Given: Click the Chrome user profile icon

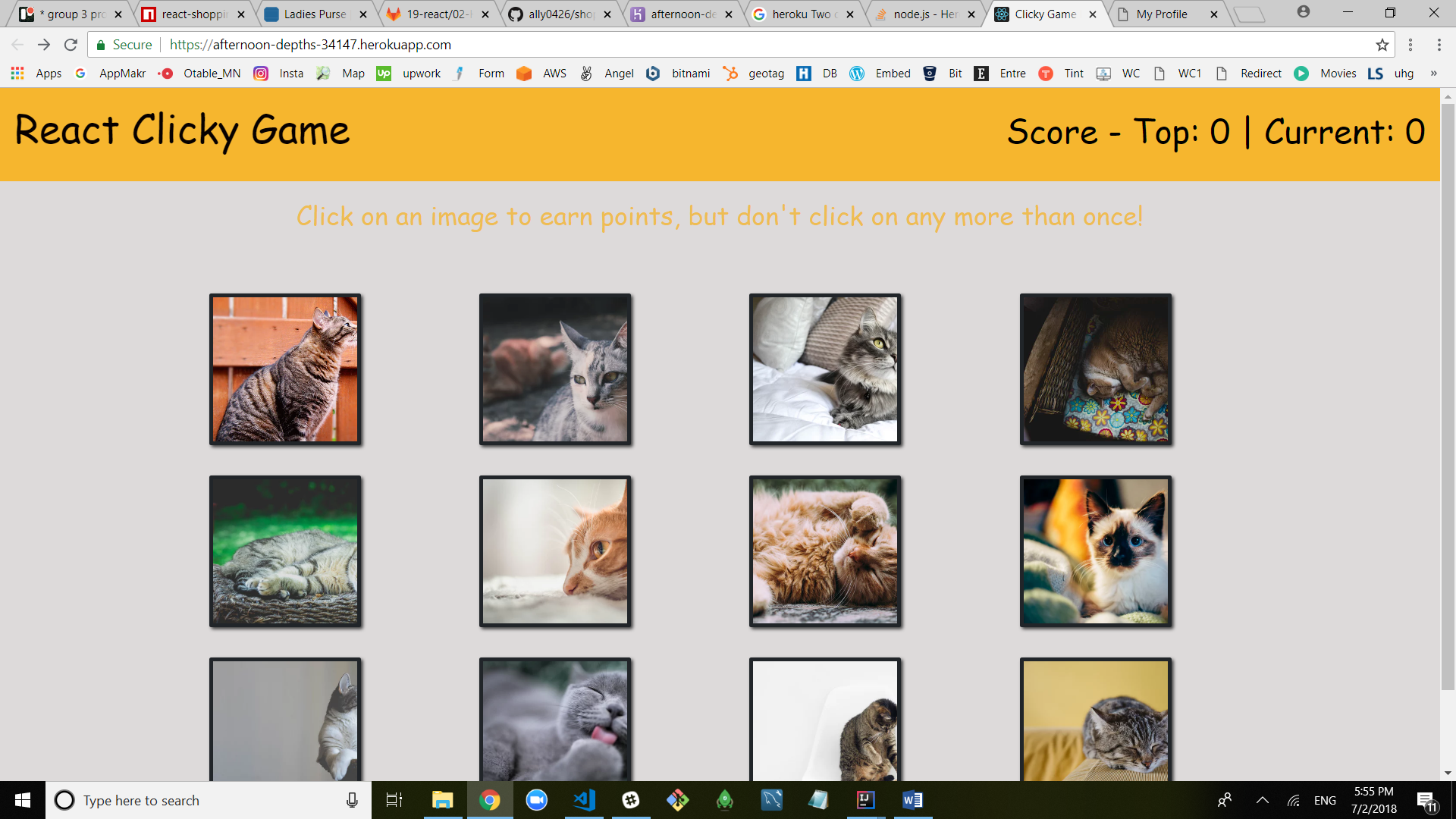Looking at the screenshot, I should 1303,12.
